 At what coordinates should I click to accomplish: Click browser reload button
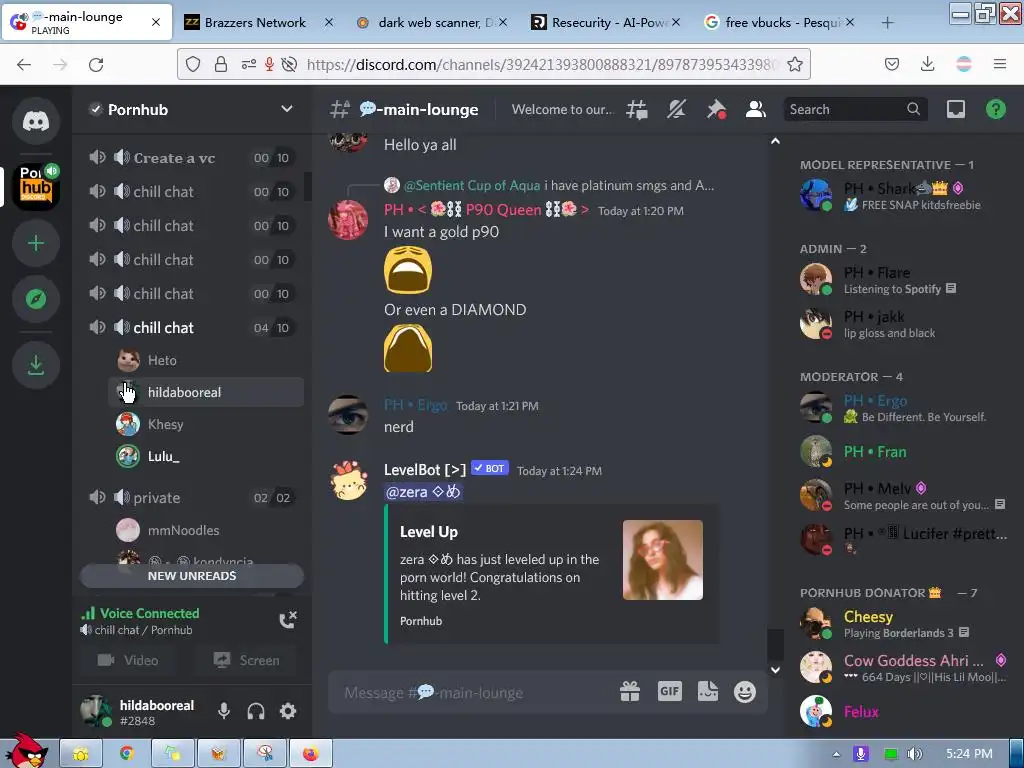[96, 65]
